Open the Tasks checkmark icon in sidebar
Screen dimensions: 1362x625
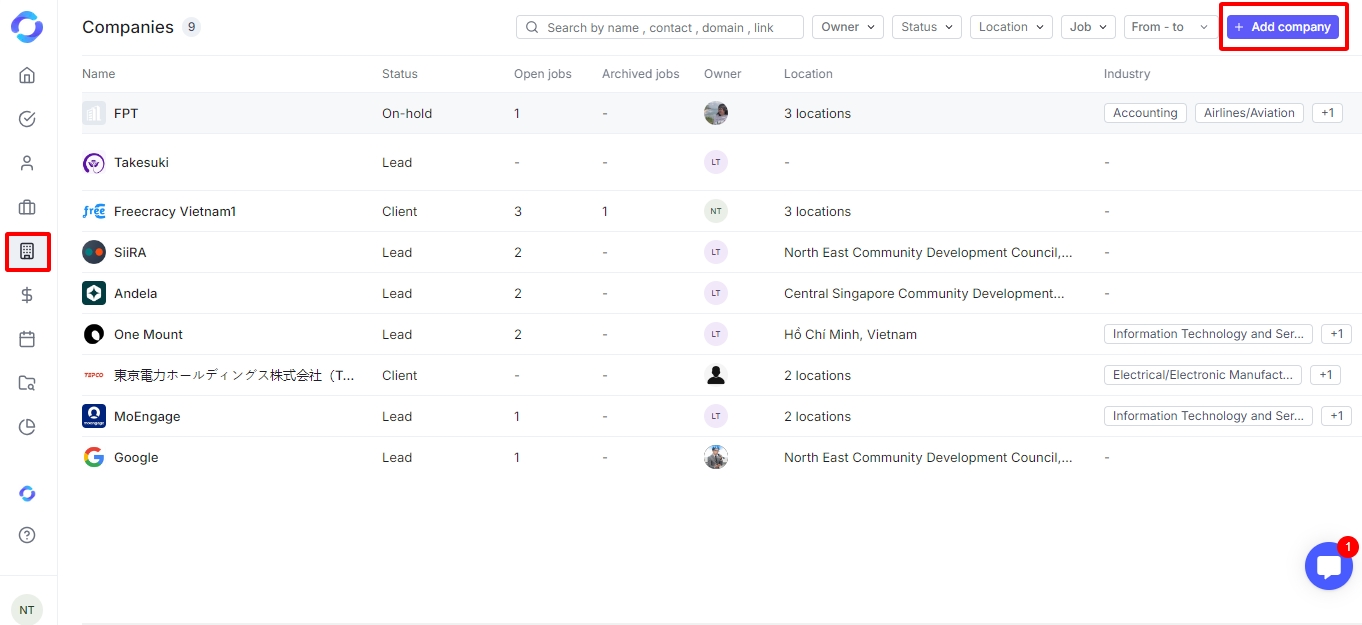point(27,119)
